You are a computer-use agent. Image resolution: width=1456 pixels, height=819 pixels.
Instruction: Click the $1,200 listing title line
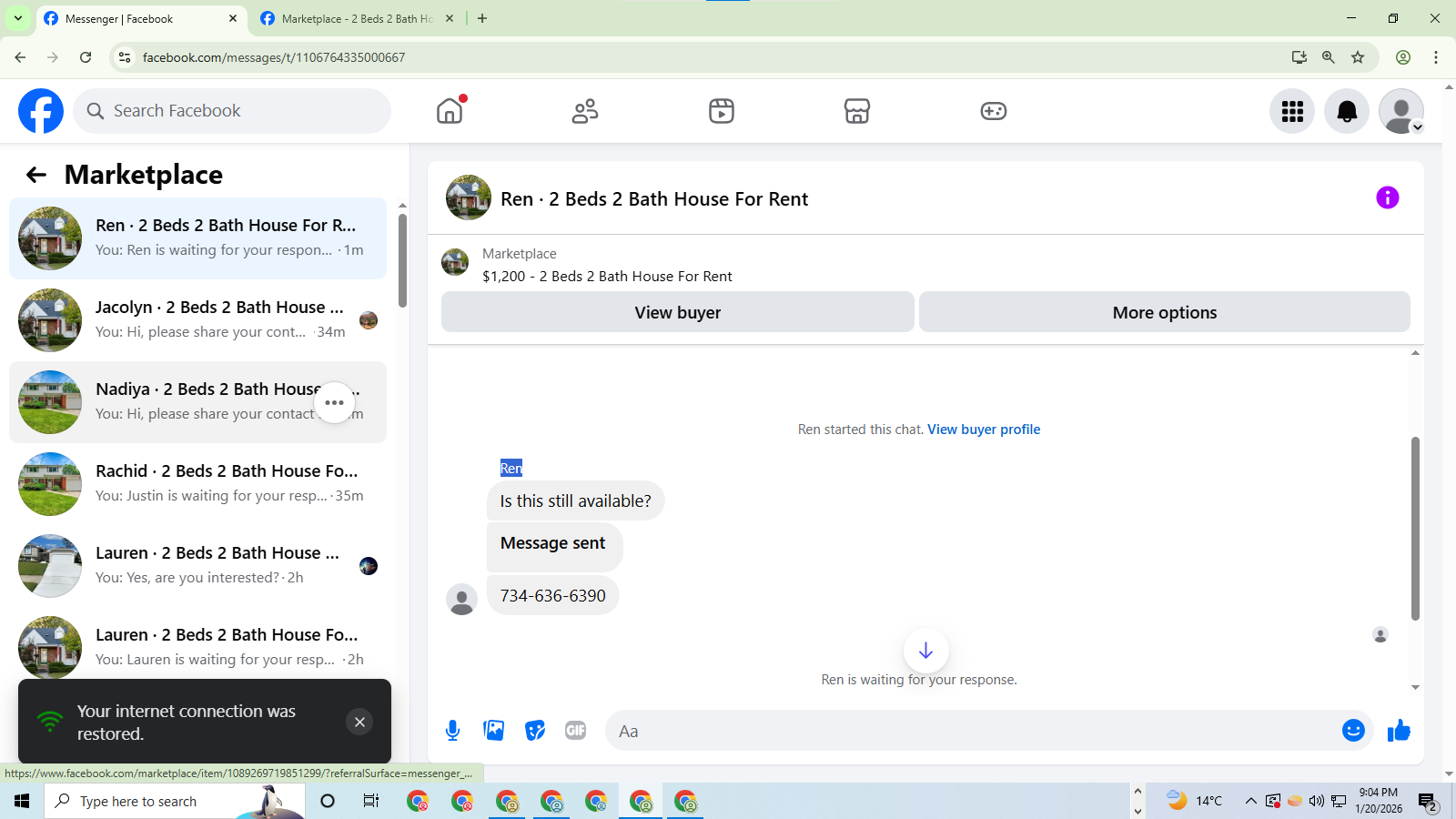607,277
